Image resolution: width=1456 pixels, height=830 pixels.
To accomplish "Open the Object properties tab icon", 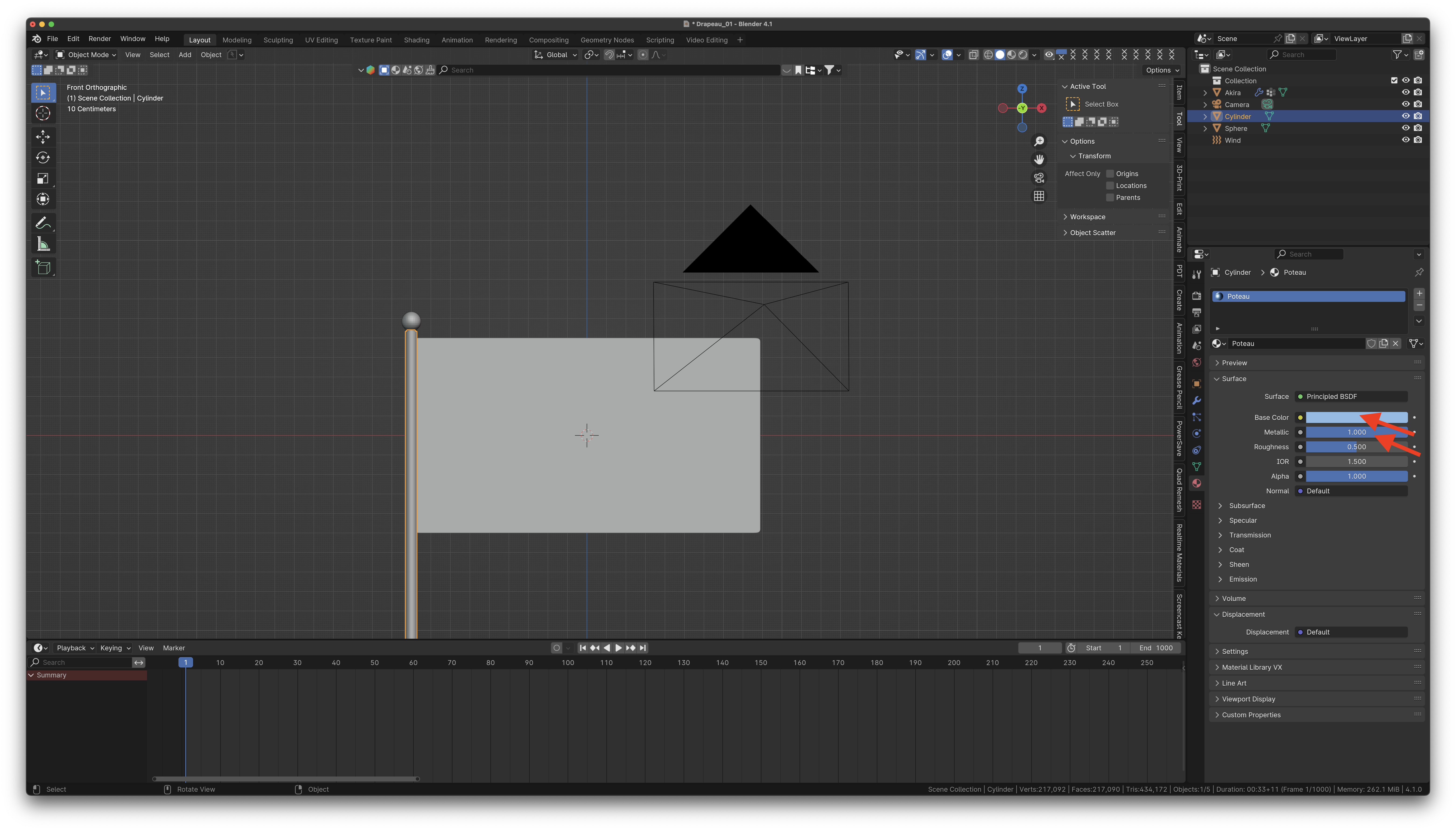I will tap(1197, 384).
